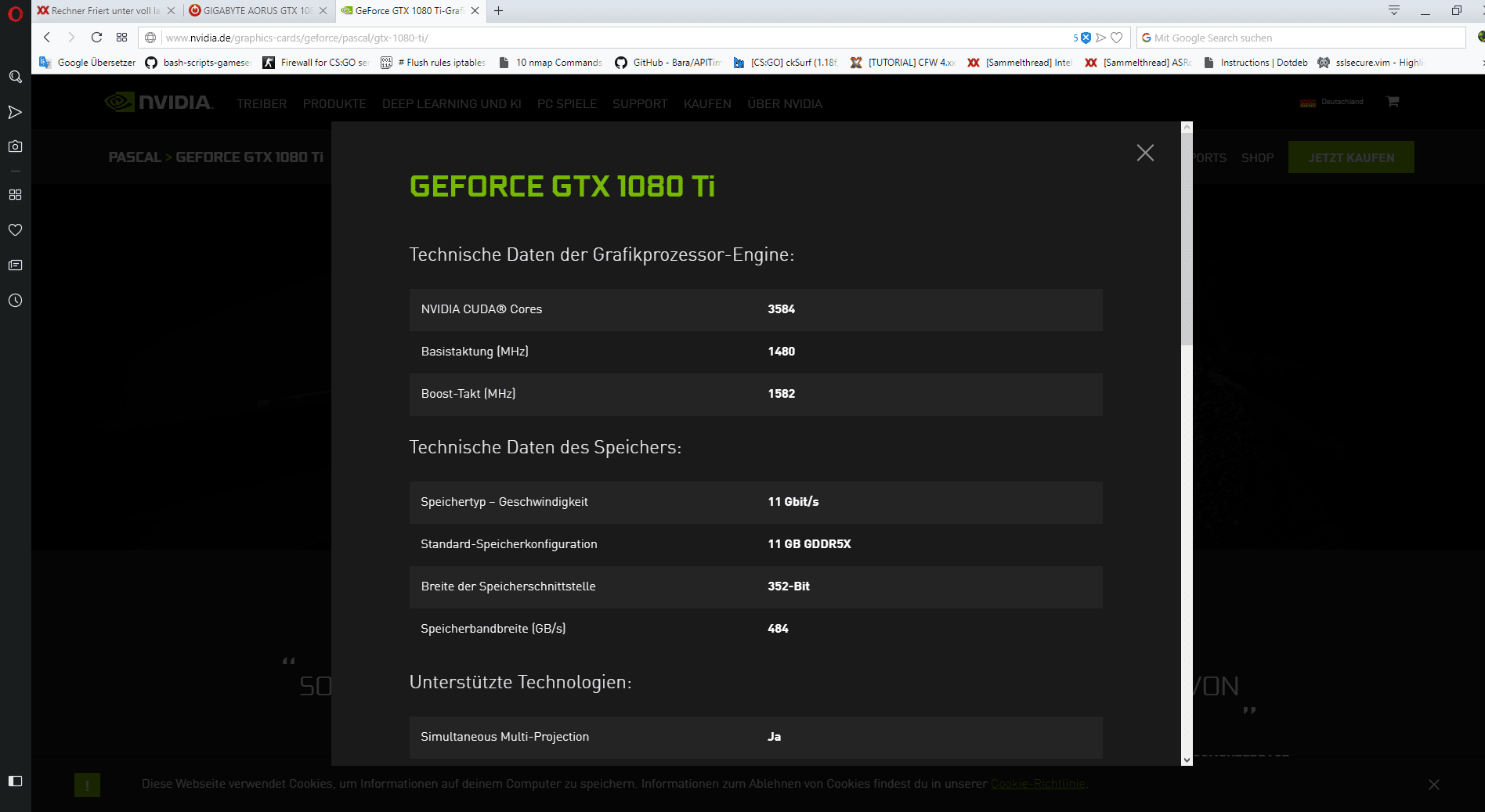This screenshot has width=1485, height=812.
Task: Switch to the 'GIGABYTE AORUS GTX' tab
Action: pyautogui.click(x=259, y=11)
